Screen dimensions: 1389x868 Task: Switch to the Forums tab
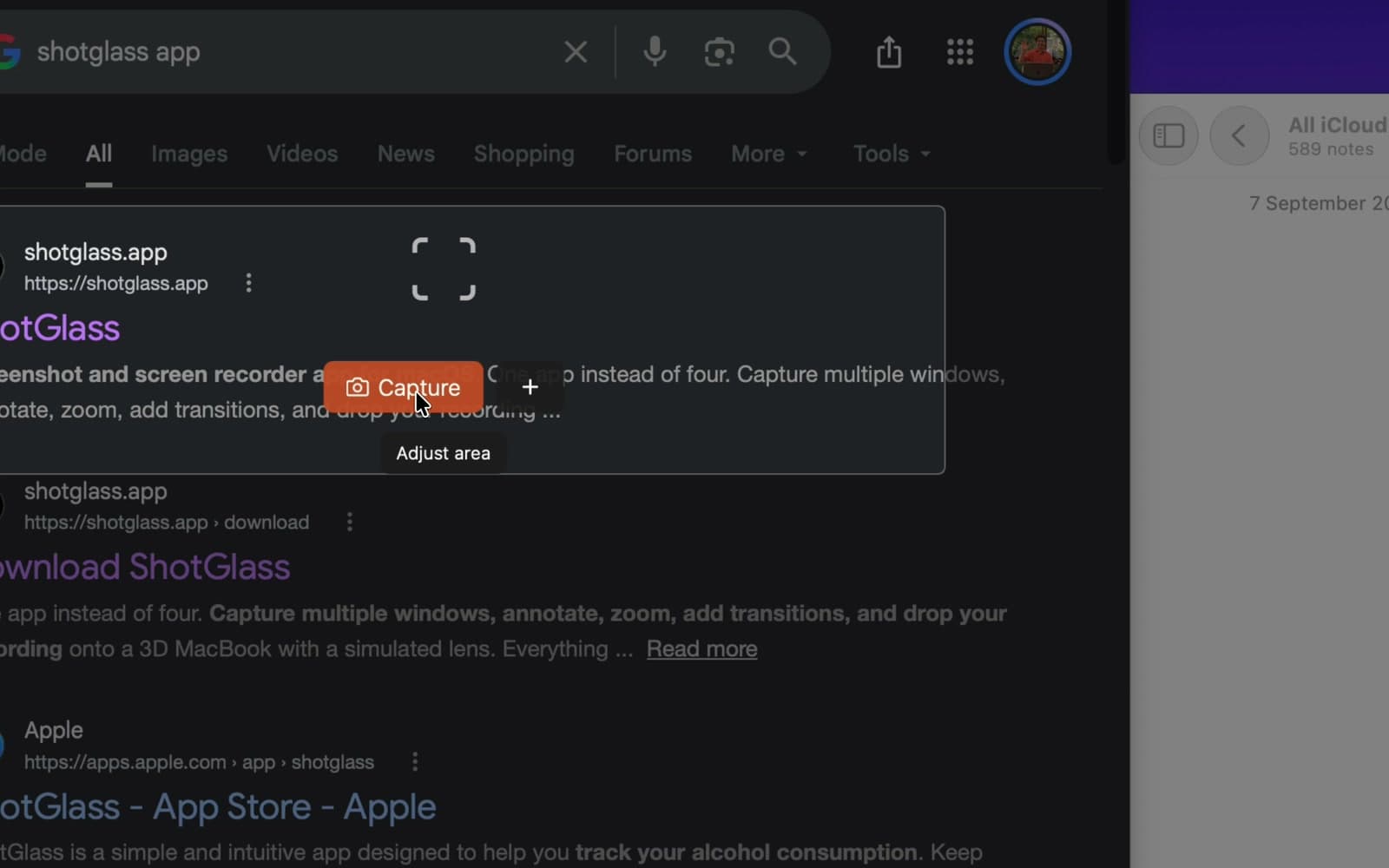(653, 154)
